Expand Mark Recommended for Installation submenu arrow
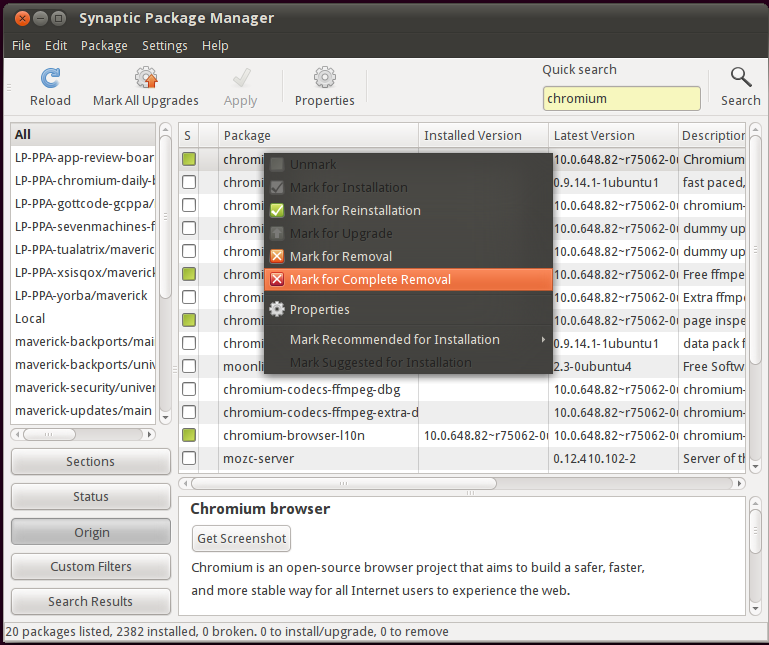This screenshot has width=769, height=645. [x=543, y=339]
